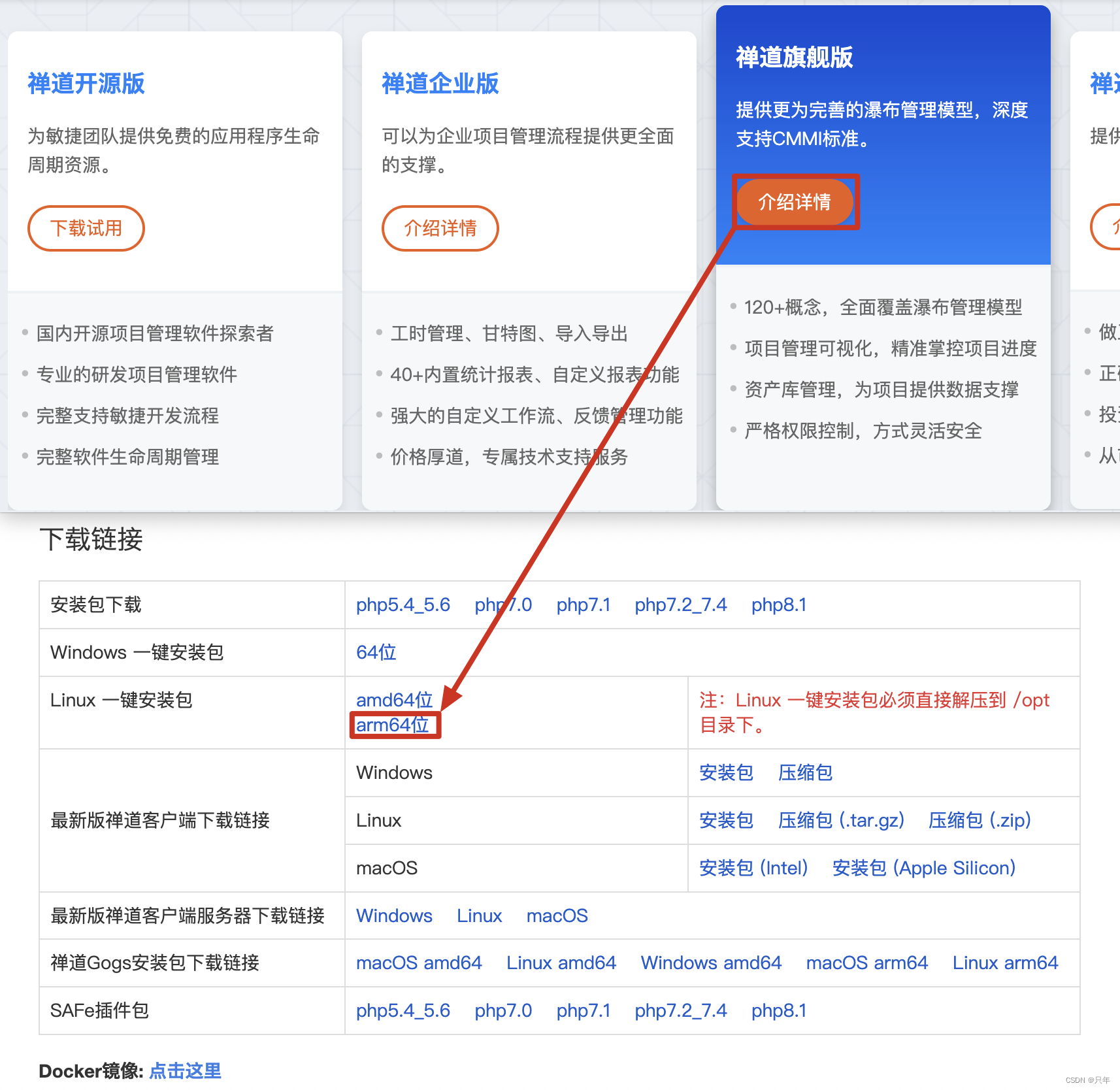Download client server for Windows

(395, 916)
